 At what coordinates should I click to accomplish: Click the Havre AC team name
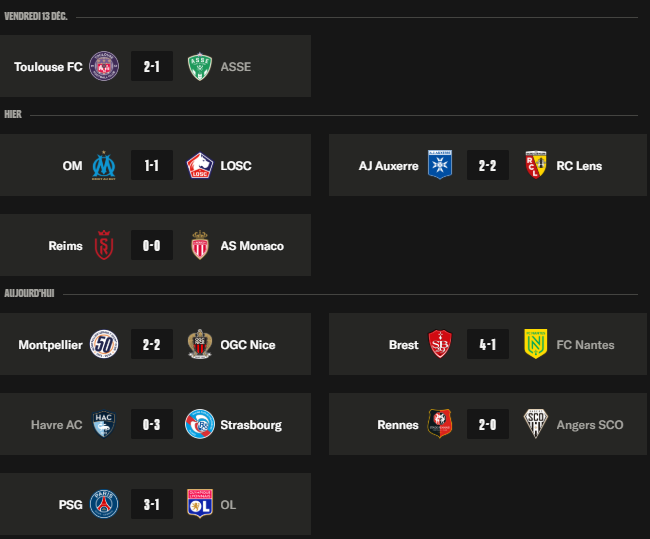point(56,425)
